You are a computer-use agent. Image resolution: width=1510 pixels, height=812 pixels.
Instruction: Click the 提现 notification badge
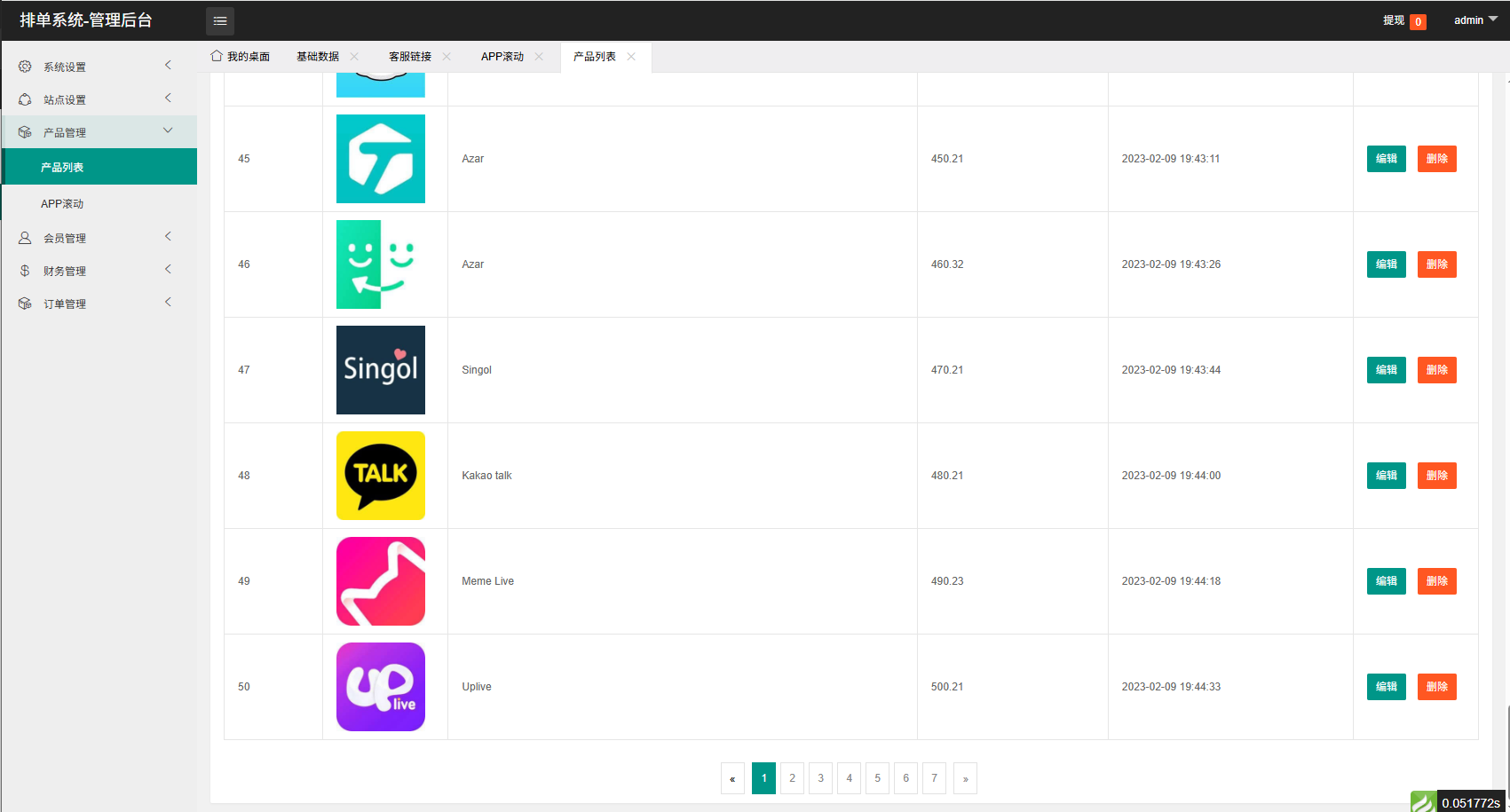[x=1418, y=22]
